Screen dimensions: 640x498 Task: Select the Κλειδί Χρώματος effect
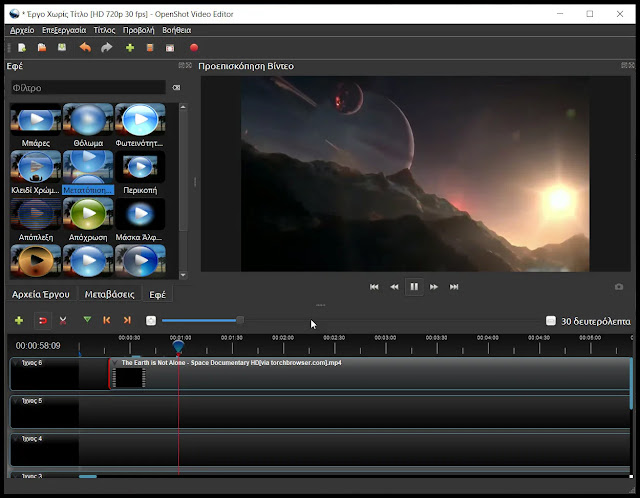[x=36, y=167]
